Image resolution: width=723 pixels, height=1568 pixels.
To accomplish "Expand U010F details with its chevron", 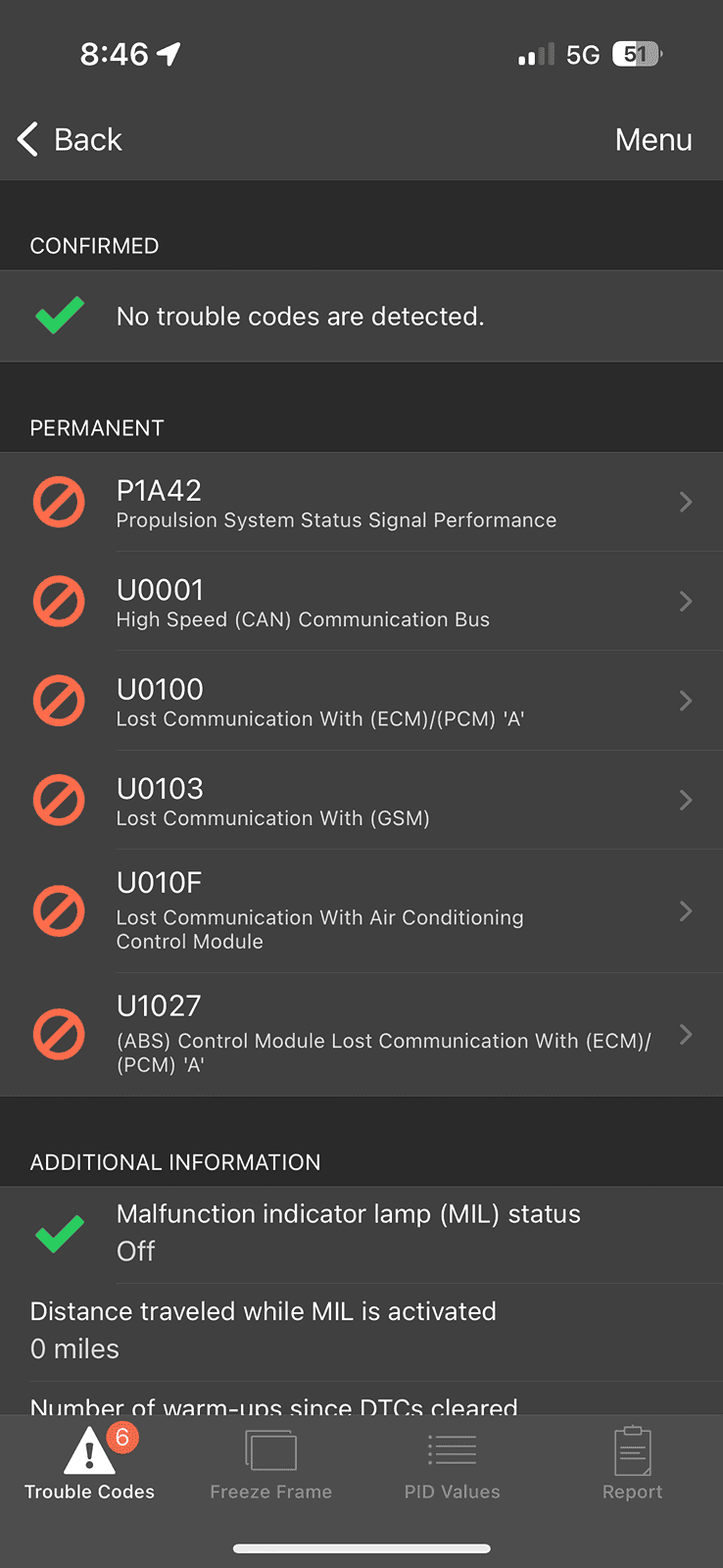I will (686, 911).
